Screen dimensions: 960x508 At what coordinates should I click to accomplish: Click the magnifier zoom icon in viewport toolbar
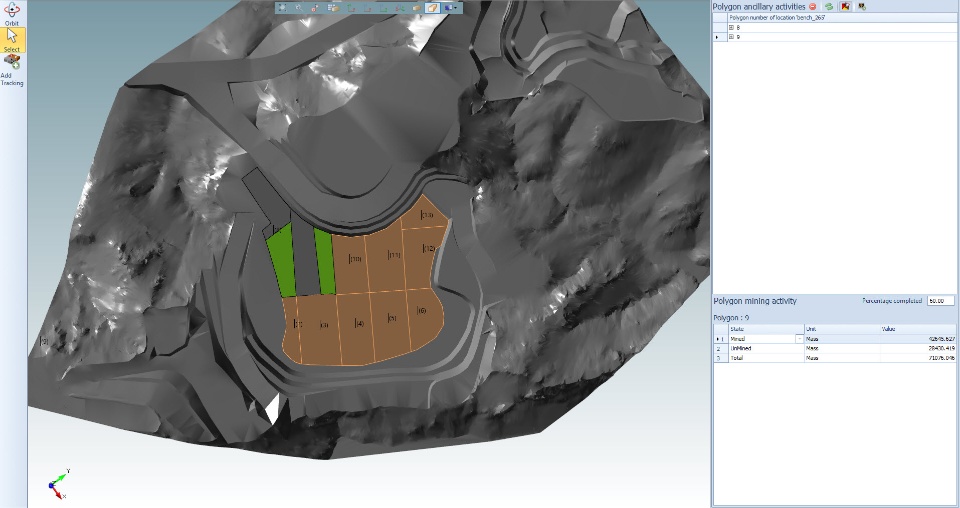[298, 7]
